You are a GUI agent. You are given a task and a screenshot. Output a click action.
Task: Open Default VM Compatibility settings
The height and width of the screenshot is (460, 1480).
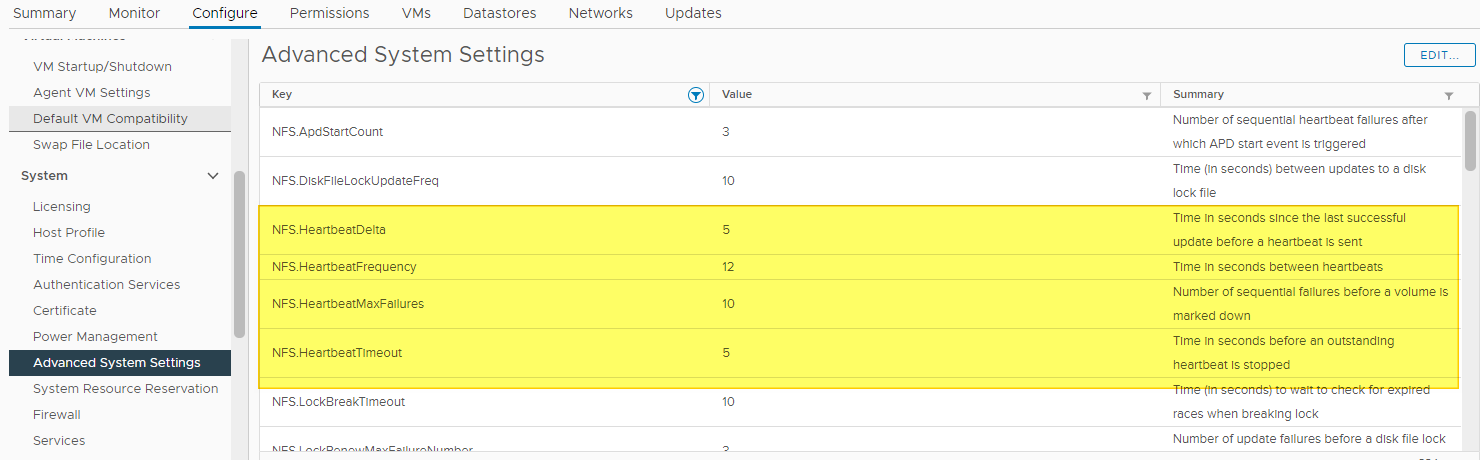110,119
